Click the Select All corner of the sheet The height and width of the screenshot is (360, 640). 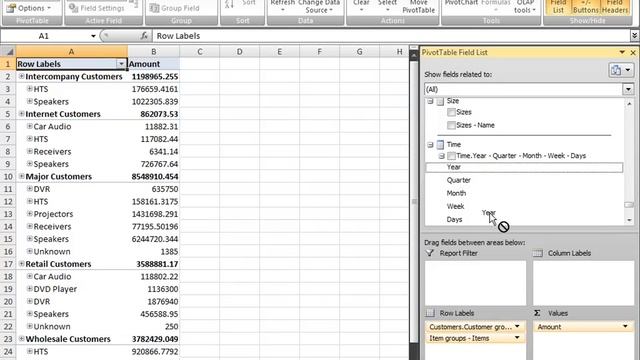(x=8, y=52)
